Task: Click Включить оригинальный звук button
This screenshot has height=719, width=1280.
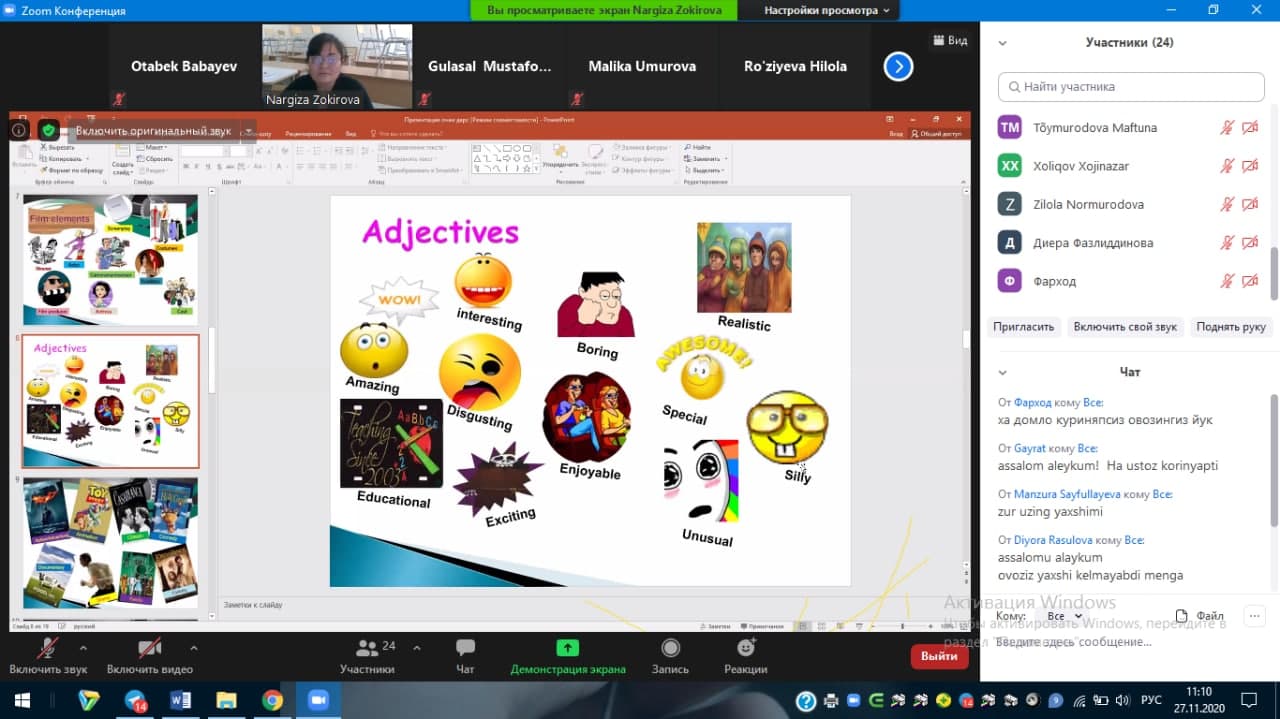Action: tap(153, 131)
